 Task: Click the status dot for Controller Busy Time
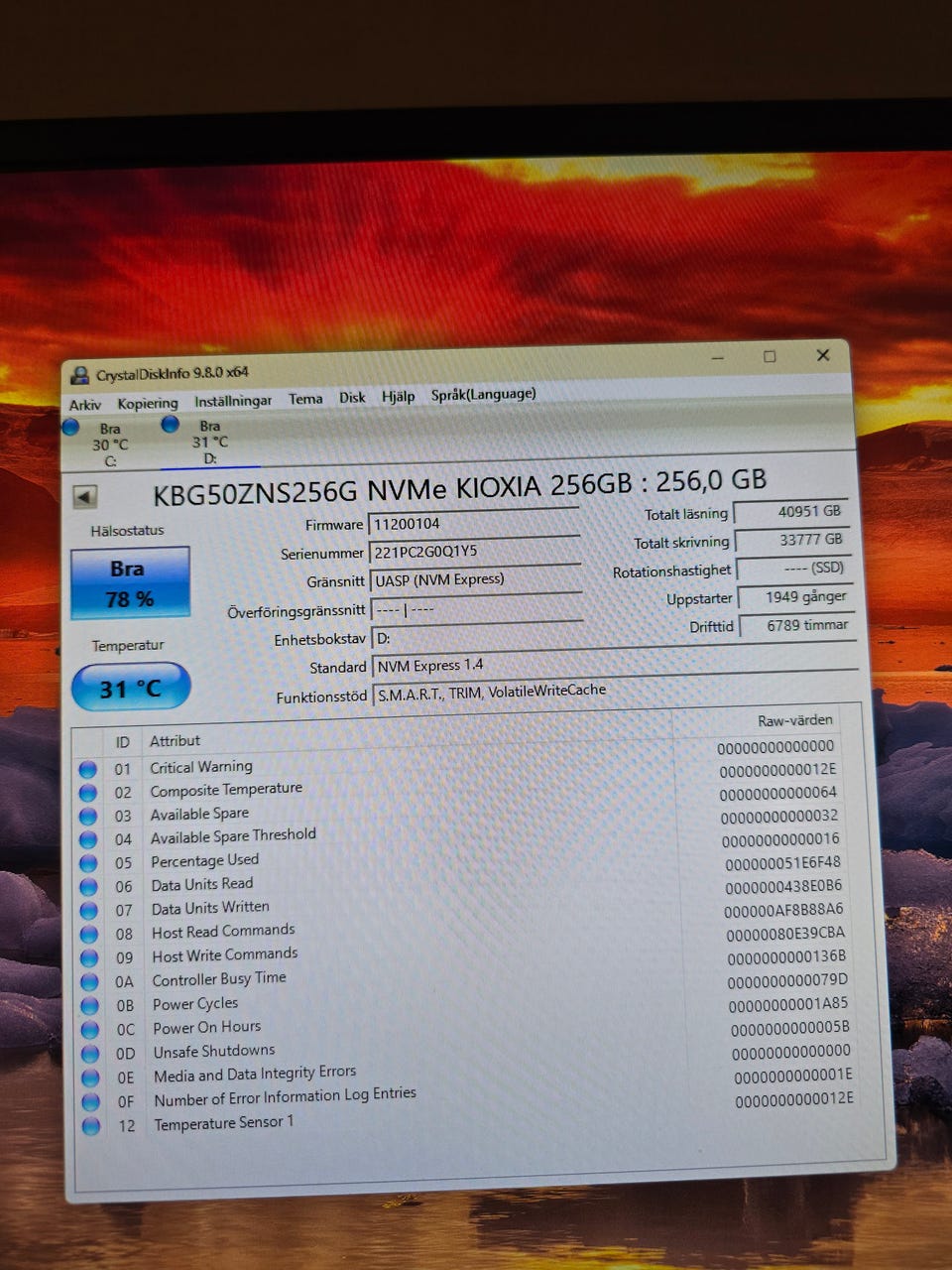coord(90,982)
